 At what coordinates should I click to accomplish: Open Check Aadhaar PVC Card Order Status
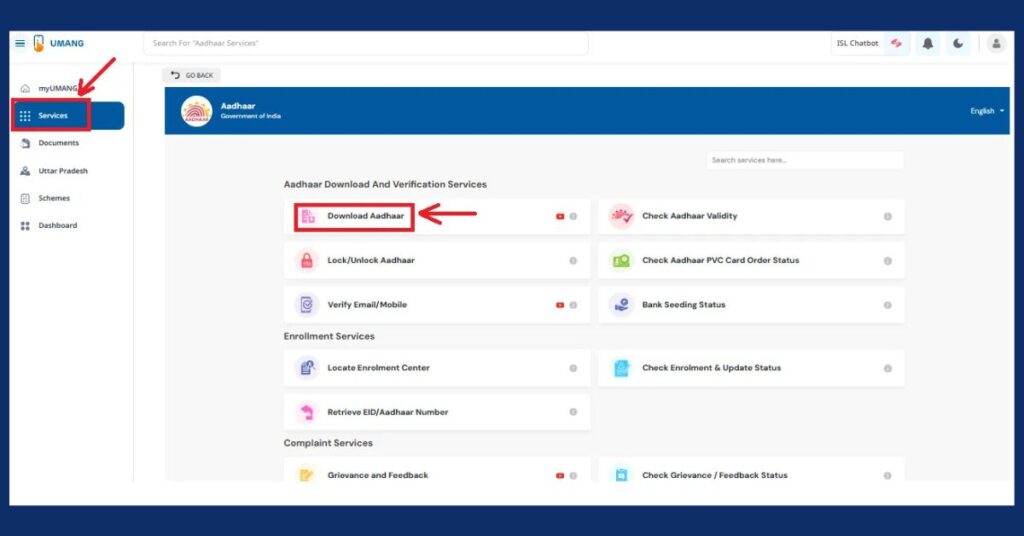click(x=751, y=260)
